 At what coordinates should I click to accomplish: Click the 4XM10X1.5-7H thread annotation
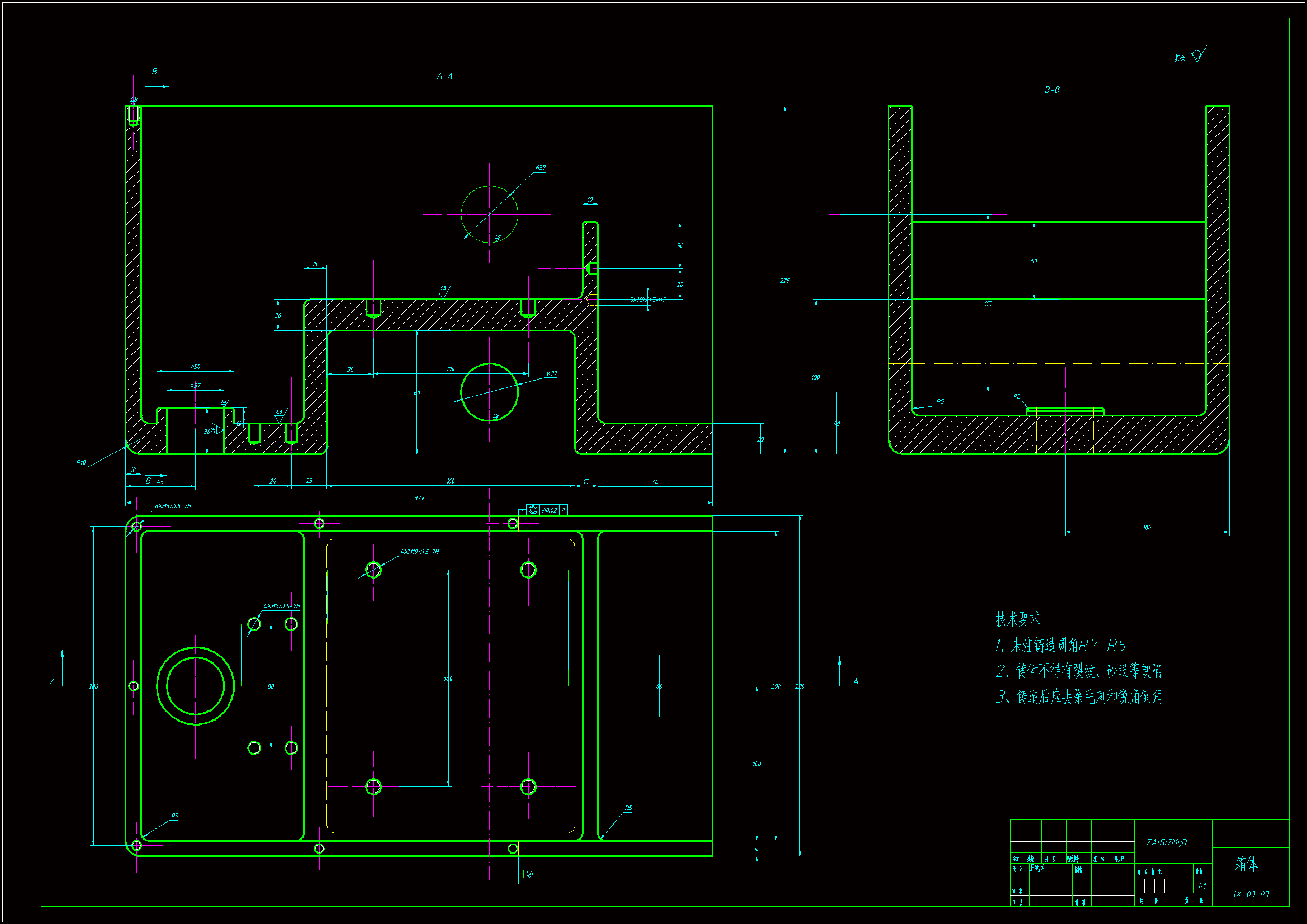click(x=419, y=552)
